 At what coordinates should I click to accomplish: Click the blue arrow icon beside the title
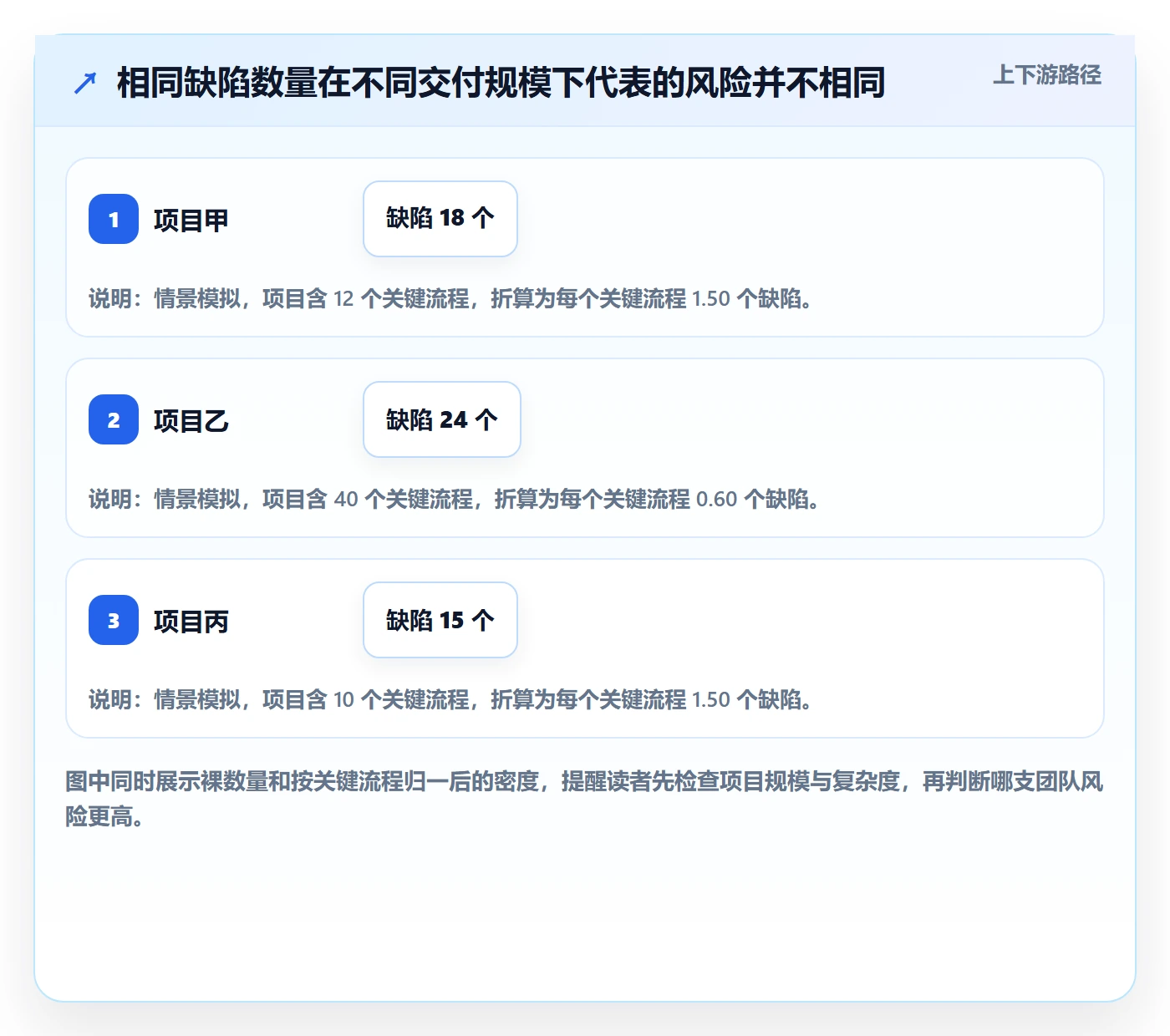tap(85, 84)
